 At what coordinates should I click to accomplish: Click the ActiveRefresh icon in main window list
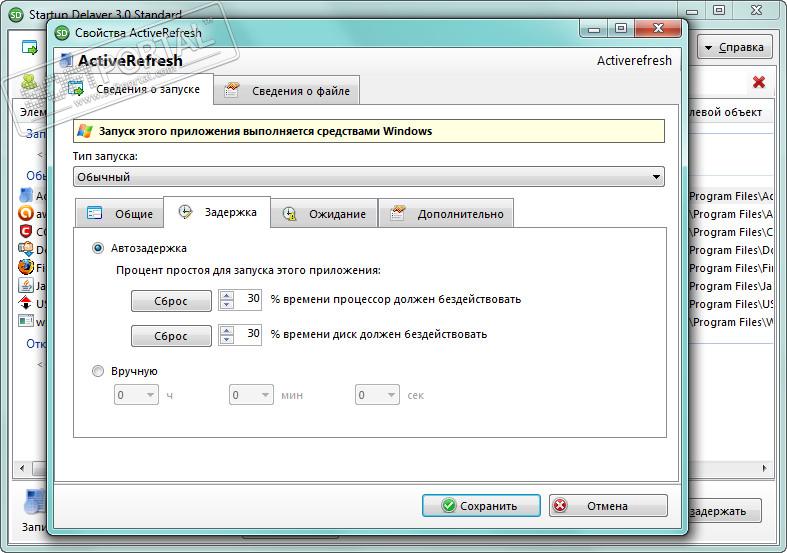(x=26, y=195)
